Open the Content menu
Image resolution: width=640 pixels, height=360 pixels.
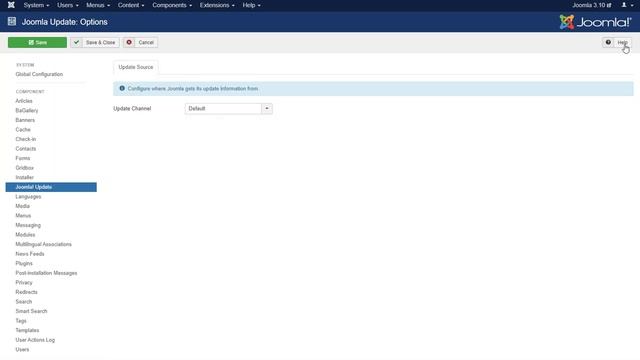pyautogui.click(x=131, y=5)
